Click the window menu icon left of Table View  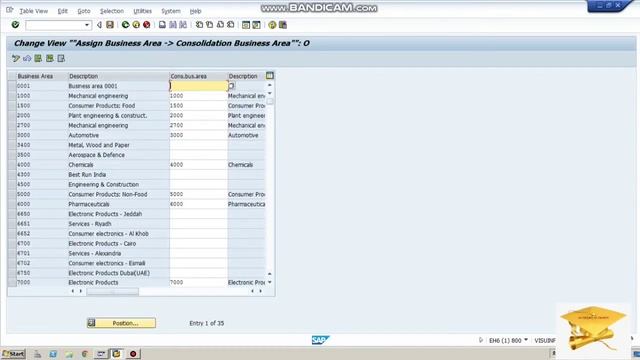tap(9, 10)
